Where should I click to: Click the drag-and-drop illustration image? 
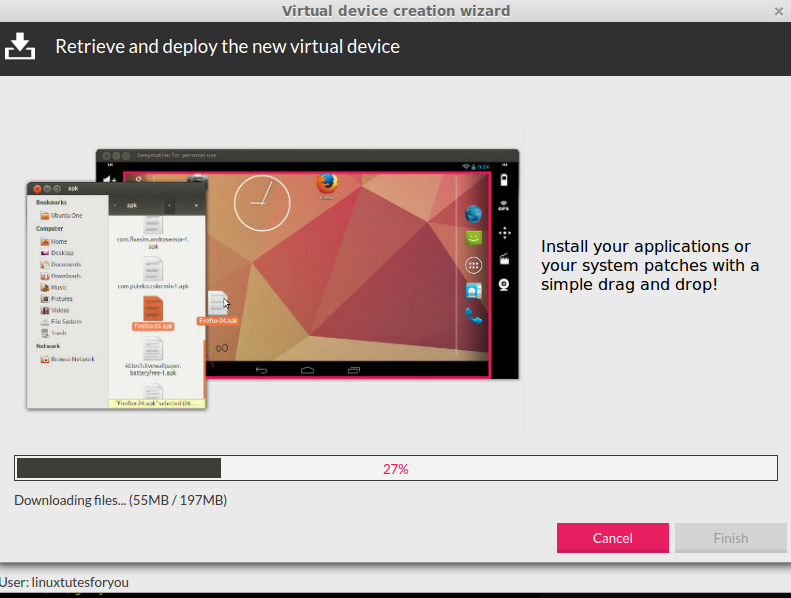point(272,279)
